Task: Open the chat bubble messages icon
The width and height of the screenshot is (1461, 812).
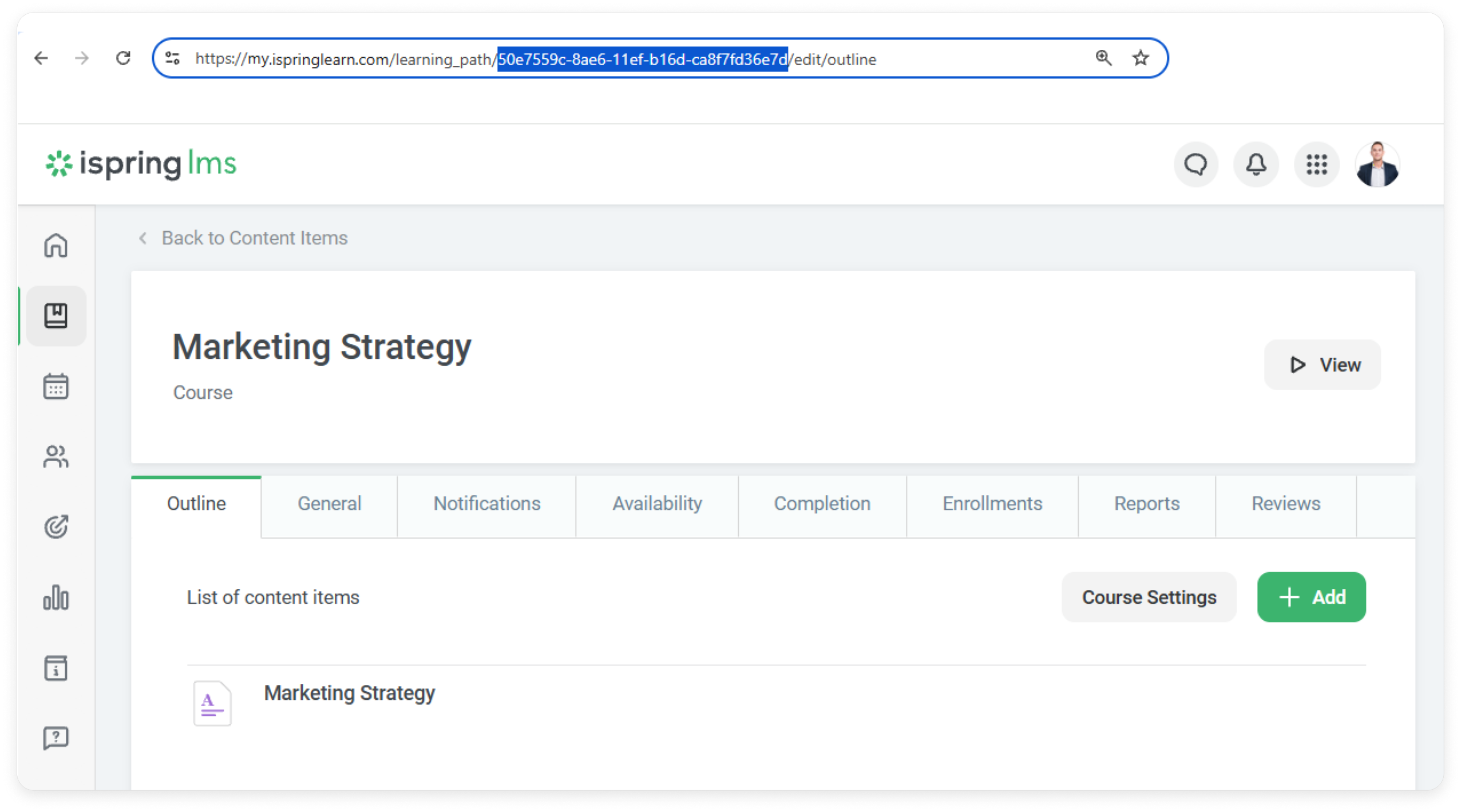Action: pyautogui.click(x=1195, y=165)
